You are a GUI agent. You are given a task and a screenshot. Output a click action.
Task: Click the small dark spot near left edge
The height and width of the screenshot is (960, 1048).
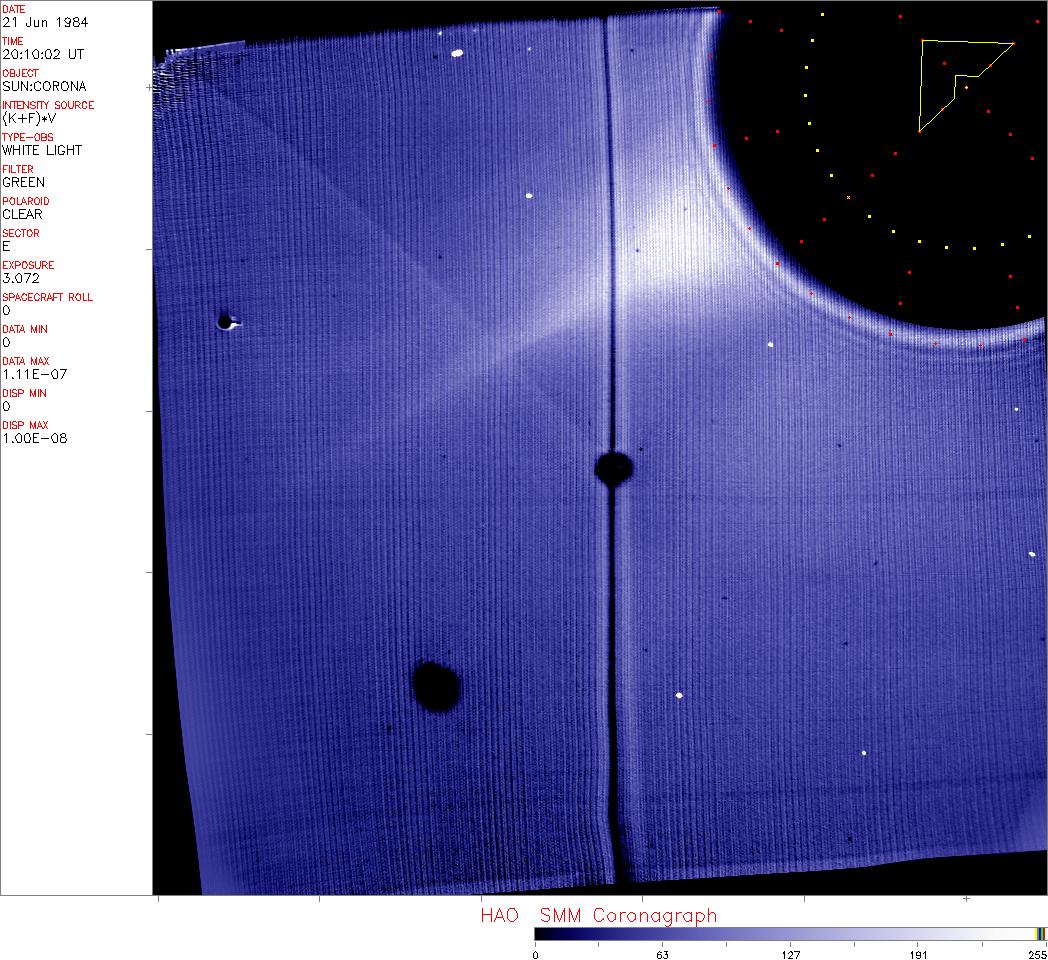click(225, 321)
